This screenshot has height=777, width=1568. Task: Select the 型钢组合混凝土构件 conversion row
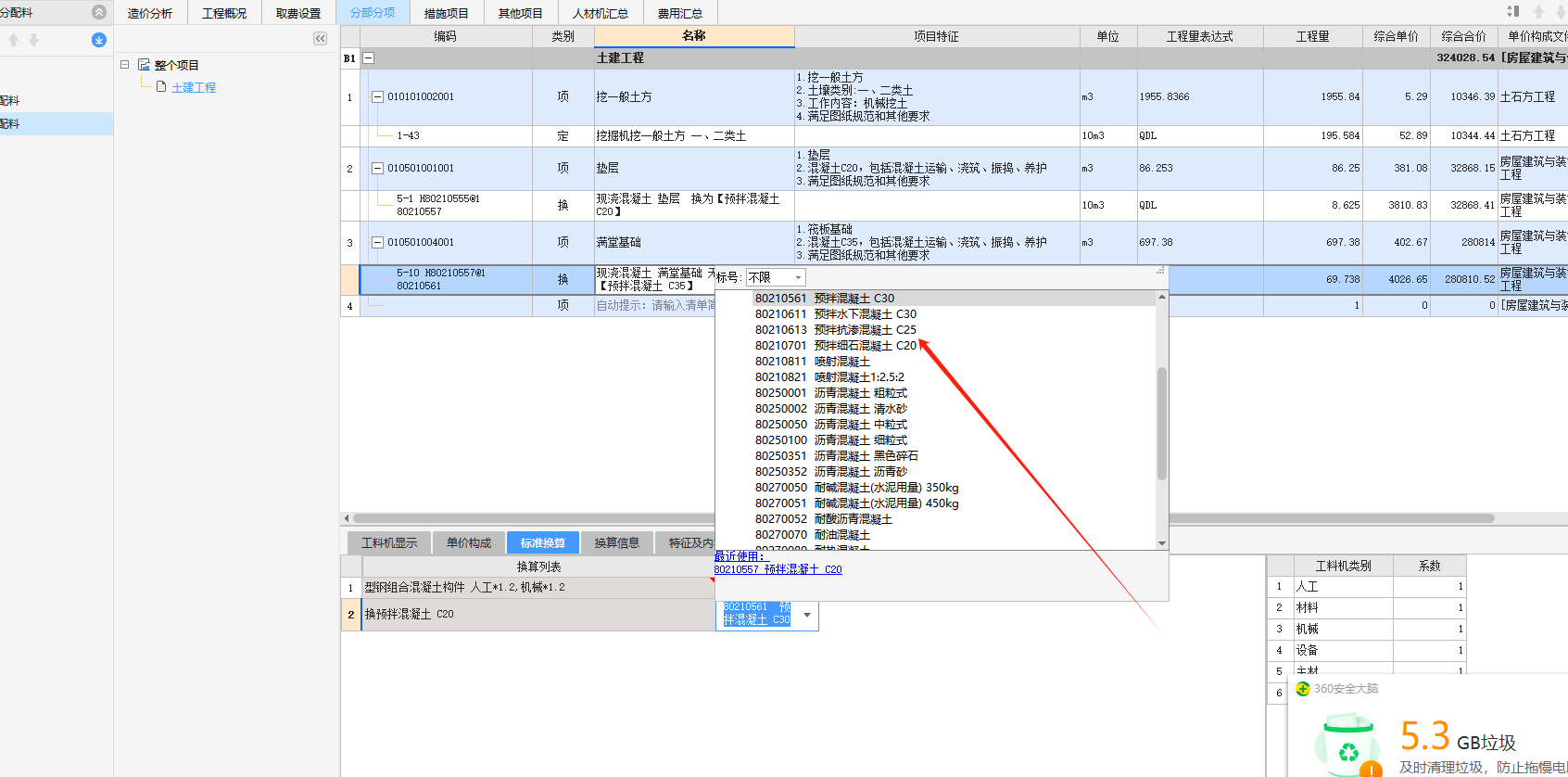[537, 588]
